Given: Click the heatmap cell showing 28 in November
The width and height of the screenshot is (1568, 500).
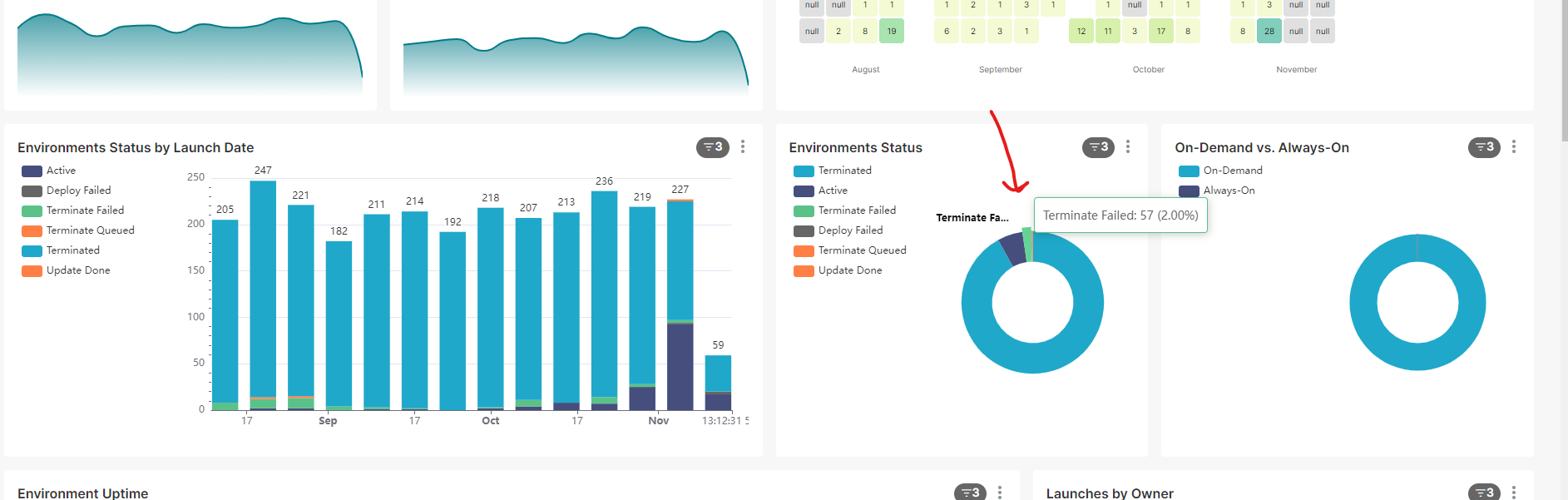Looking at the screenshot, I should pyautogui.click(x=1269, y=32).
